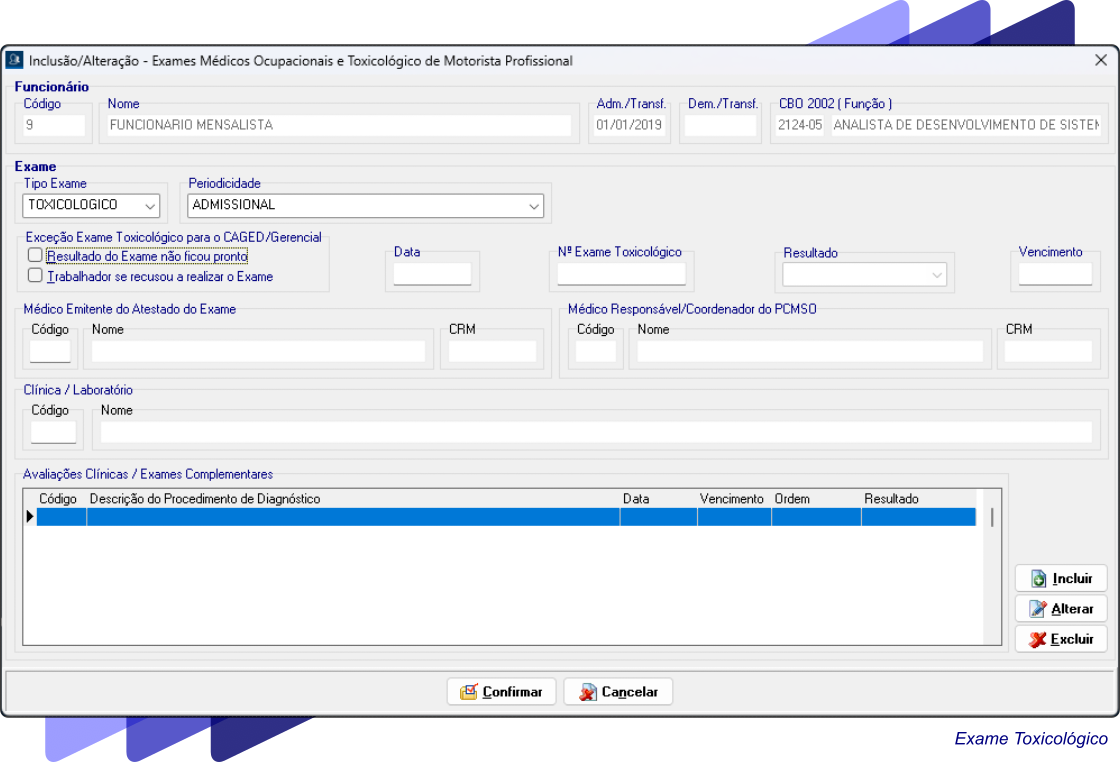This screenshot has height=762, width=1120.
Task: Click the row indicator arrow in the grid
Action: point(30,517)
